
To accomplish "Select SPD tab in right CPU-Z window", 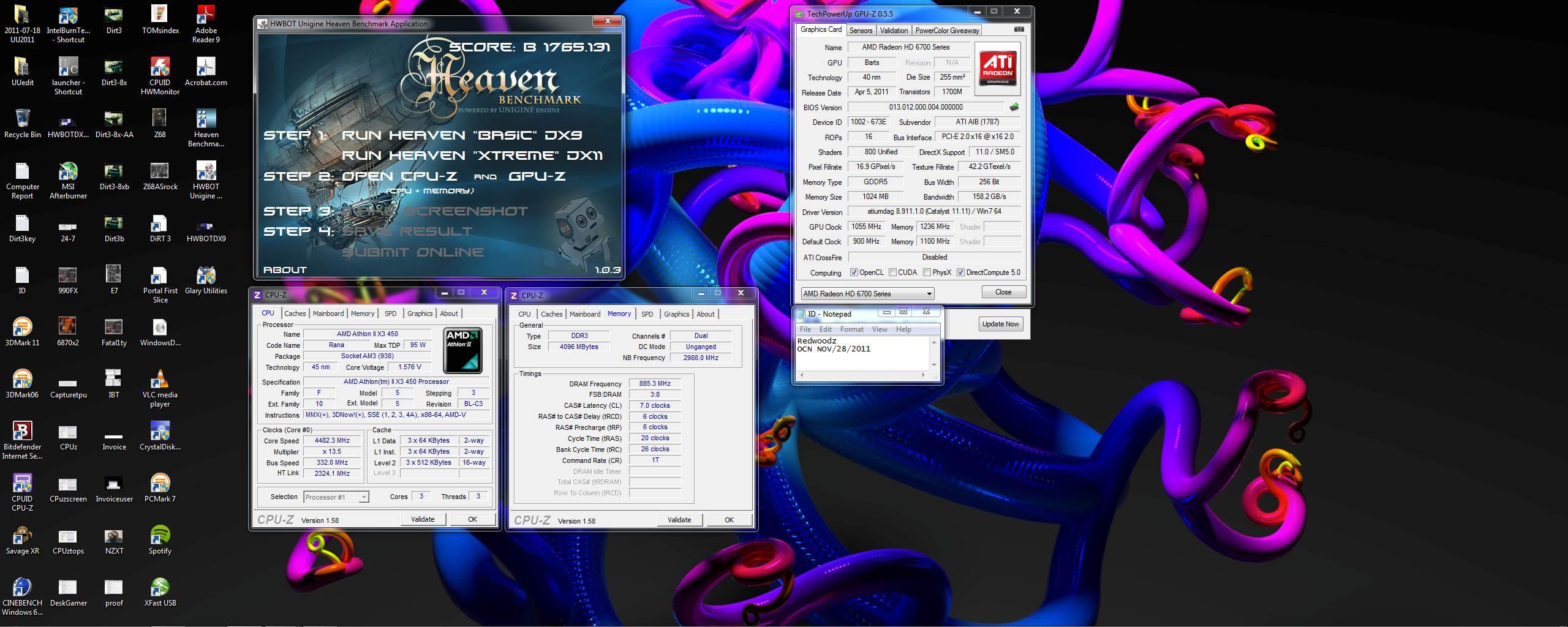I will coord(647,314).
